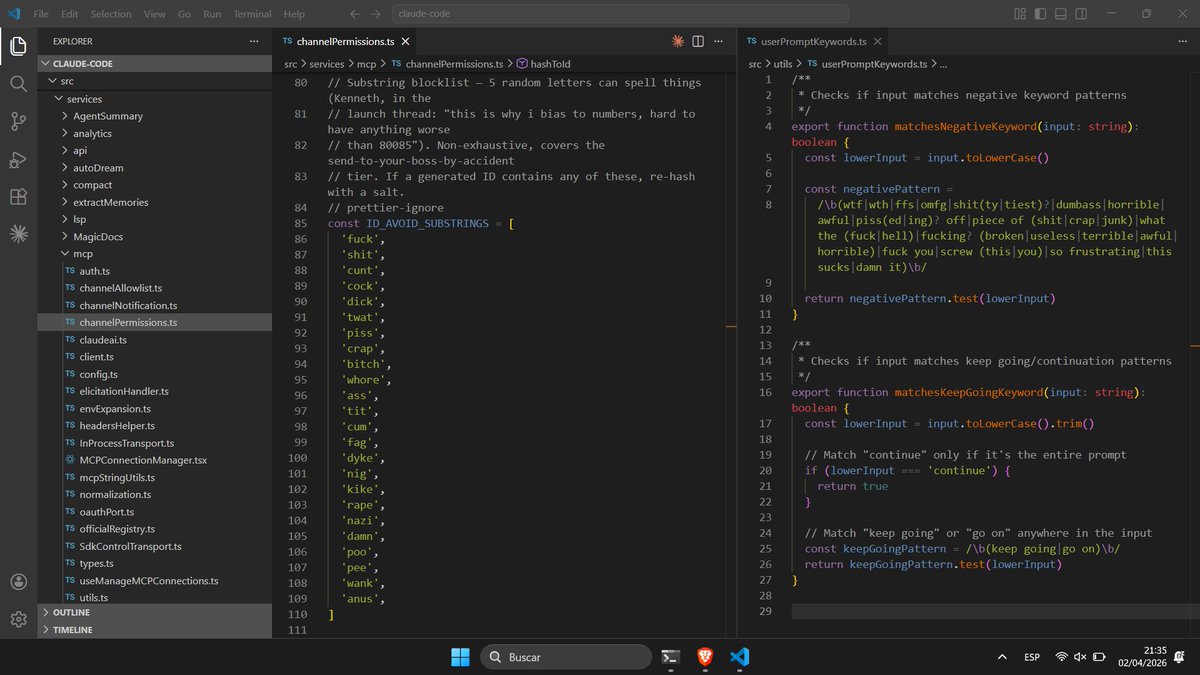1200x675 pixels.
Task: Open the Run and Debug view
Action: point(18,160)
